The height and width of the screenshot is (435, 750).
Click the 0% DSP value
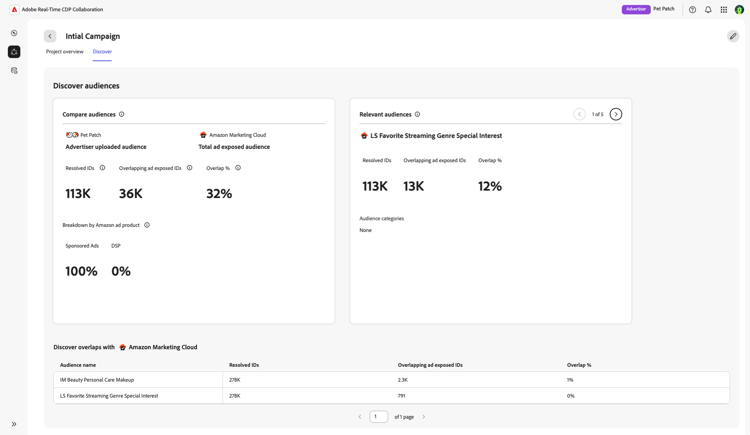(x=121, y=271)
